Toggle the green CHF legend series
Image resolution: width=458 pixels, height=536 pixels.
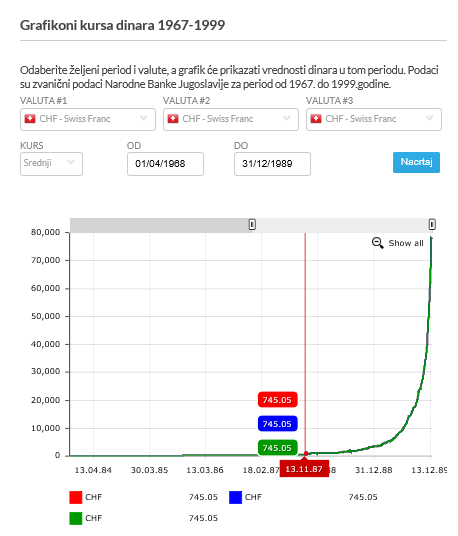pos(76,518)
